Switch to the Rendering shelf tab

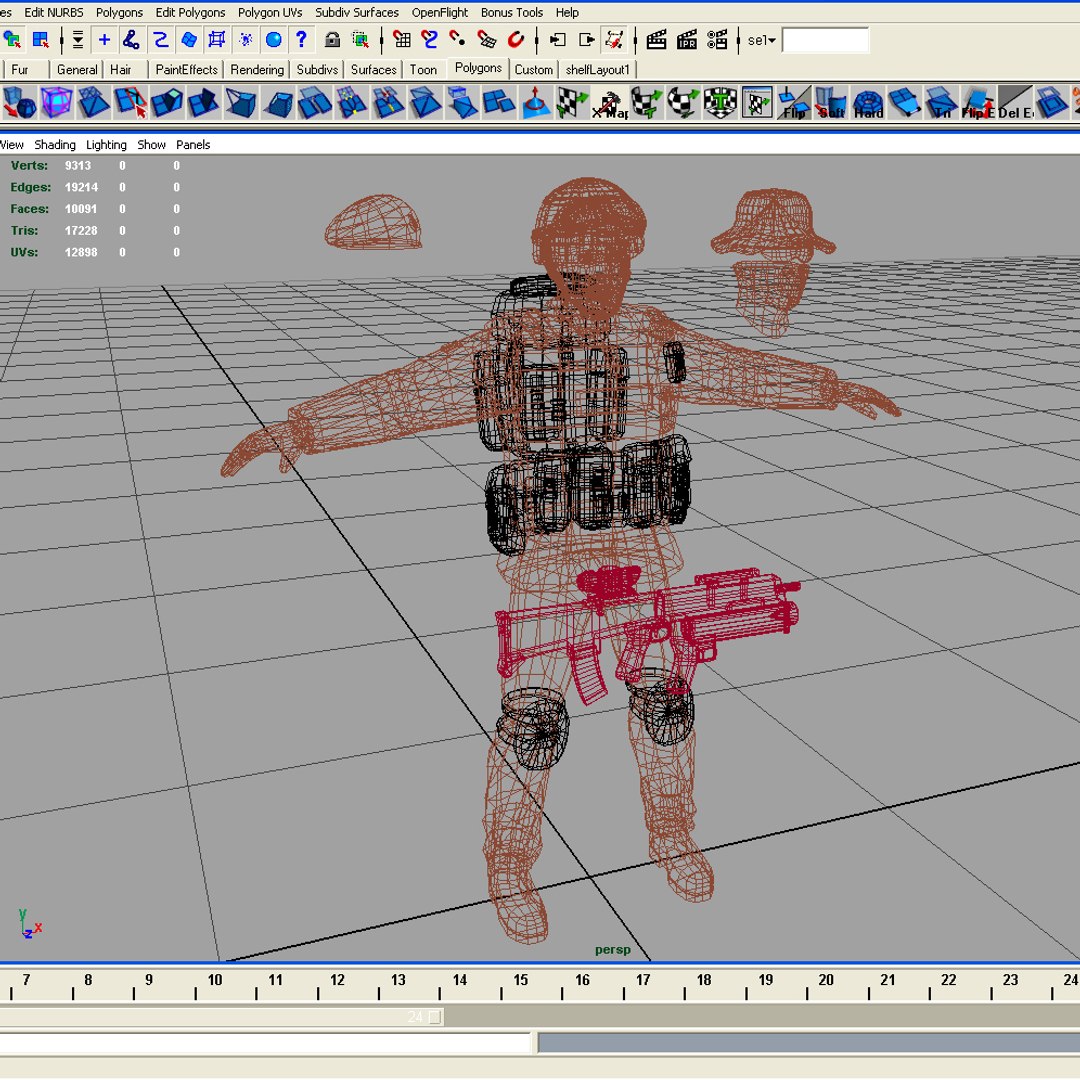pyautogui.click(x=257, y=70)
